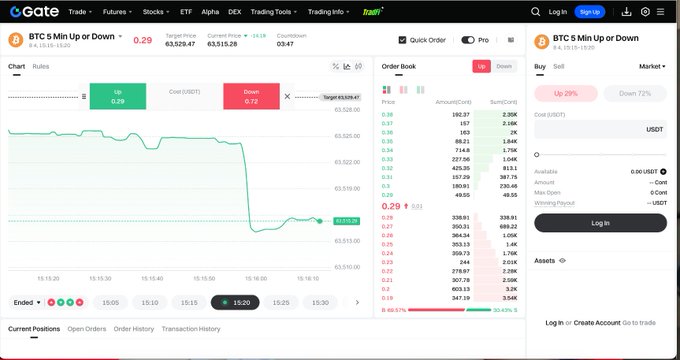Toggle the Pro switch

click(x=468, y=40)
